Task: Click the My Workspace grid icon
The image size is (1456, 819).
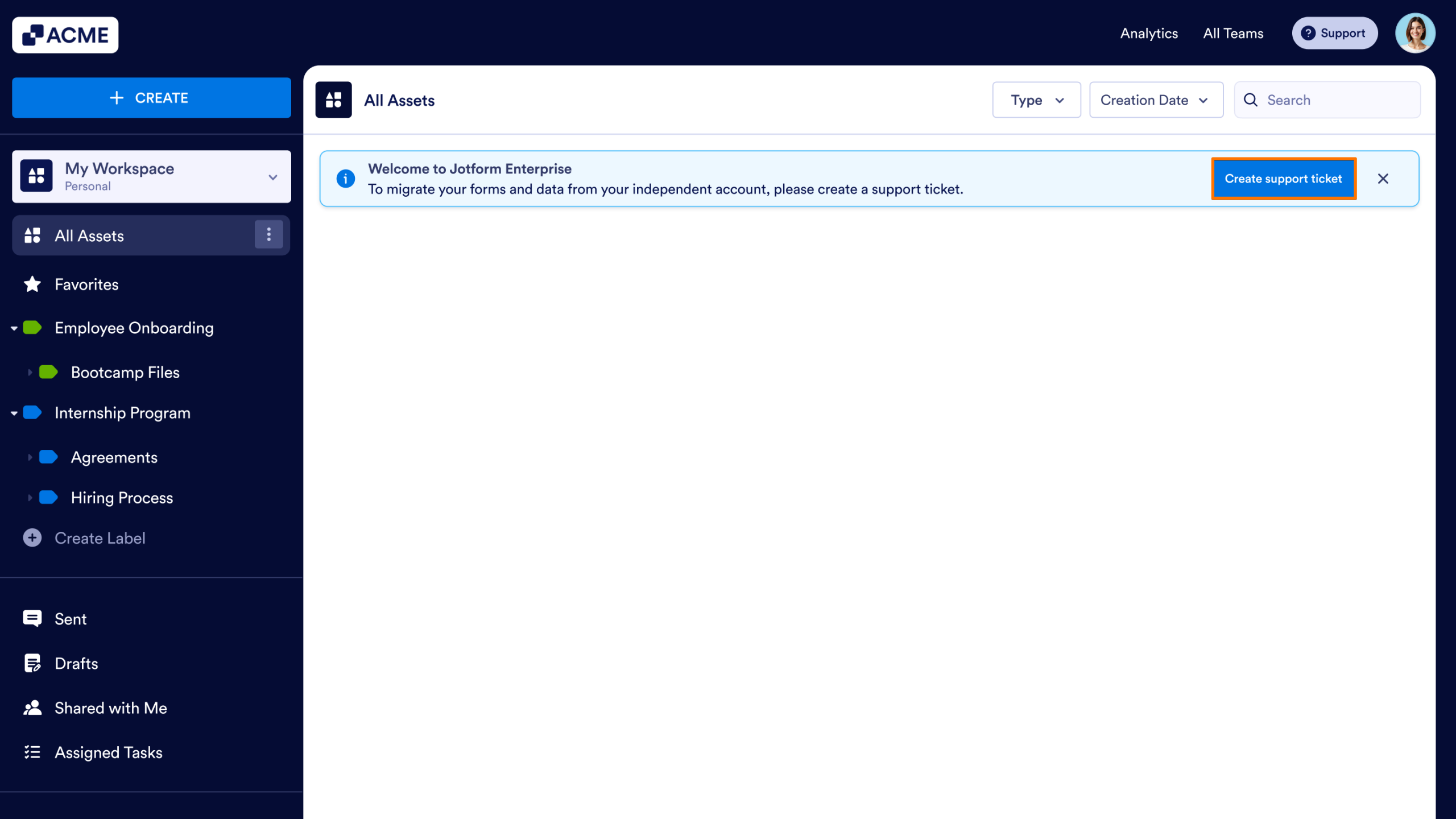Action: 36,176
